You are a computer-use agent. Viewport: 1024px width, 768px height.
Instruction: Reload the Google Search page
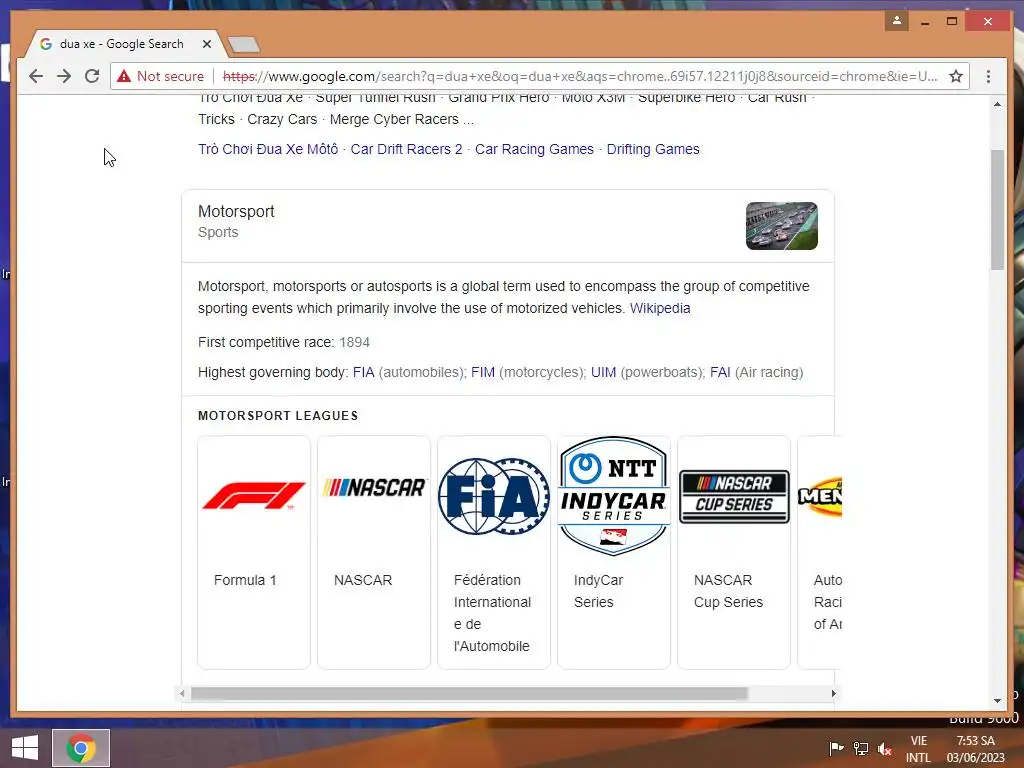92,76
